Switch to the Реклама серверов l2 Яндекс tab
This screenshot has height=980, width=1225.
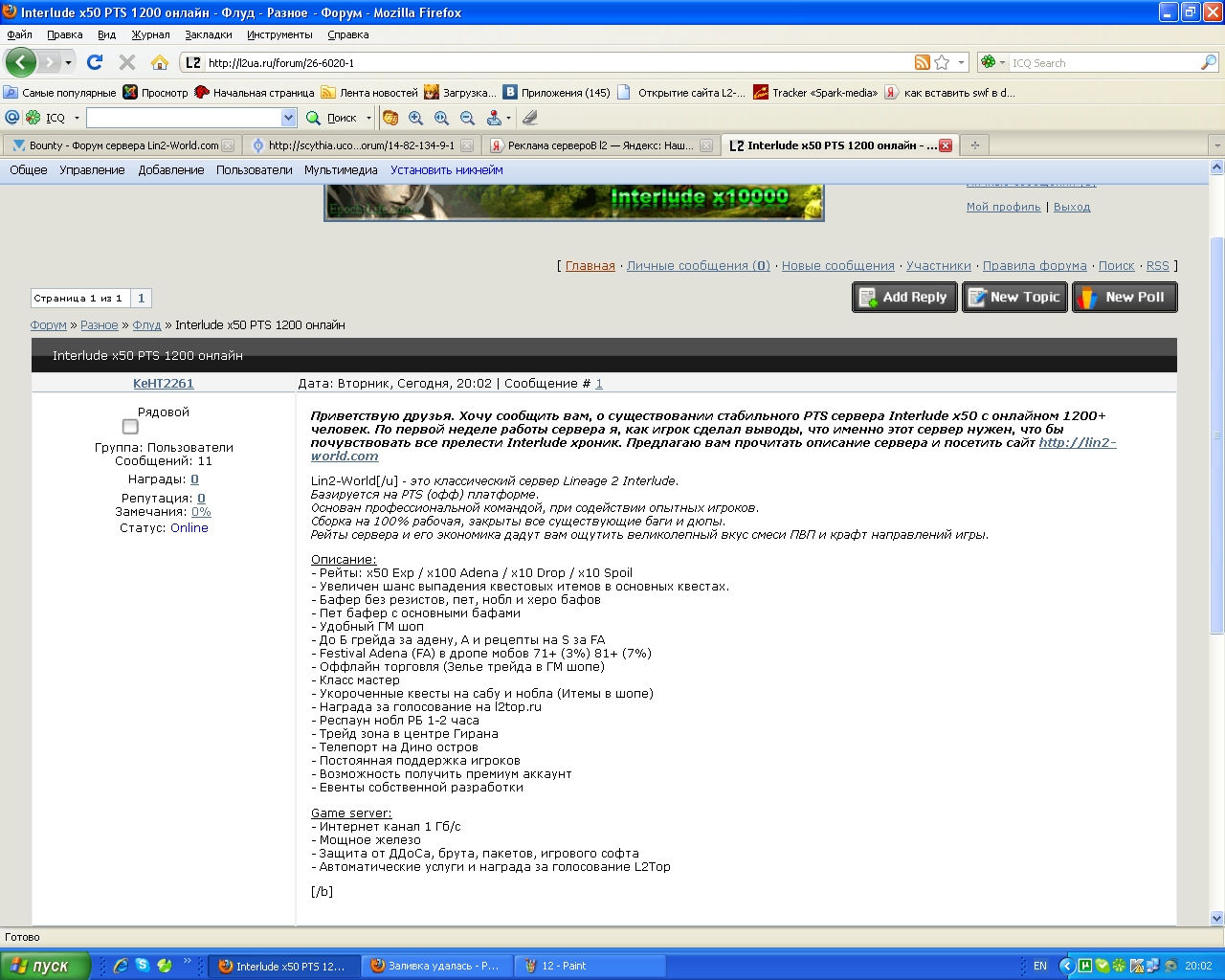tap(600, 145)
